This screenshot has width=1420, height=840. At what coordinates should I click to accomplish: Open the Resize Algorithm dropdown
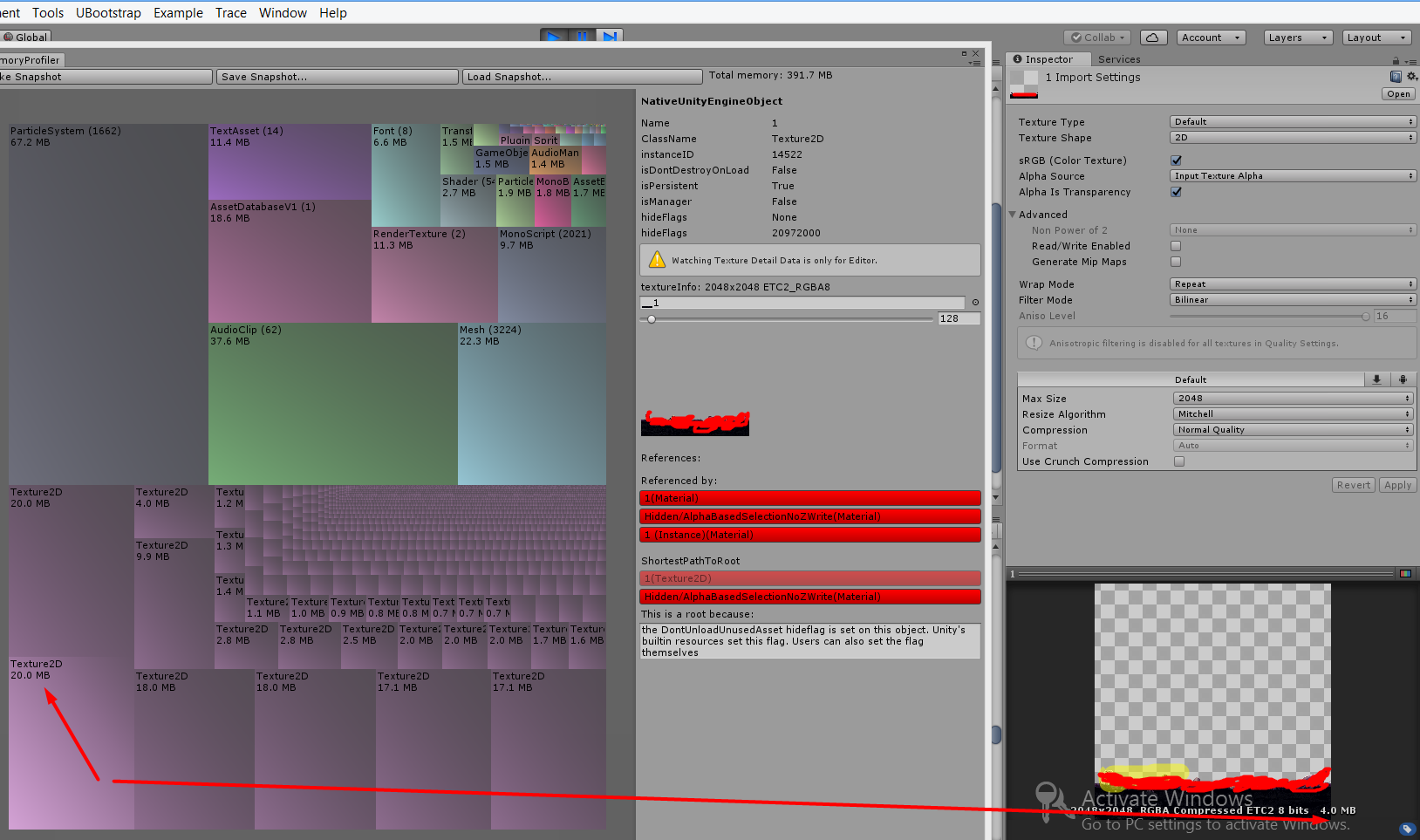pos(1293,414)
